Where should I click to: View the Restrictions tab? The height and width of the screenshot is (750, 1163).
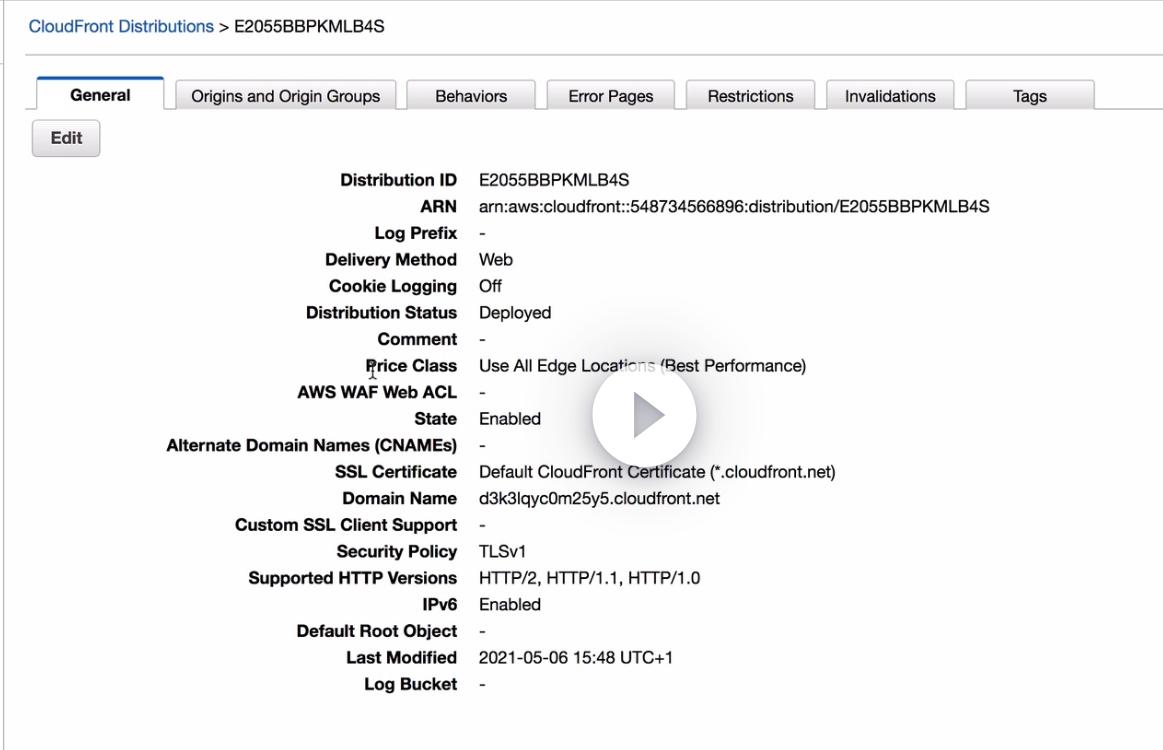tap(750, 96)
